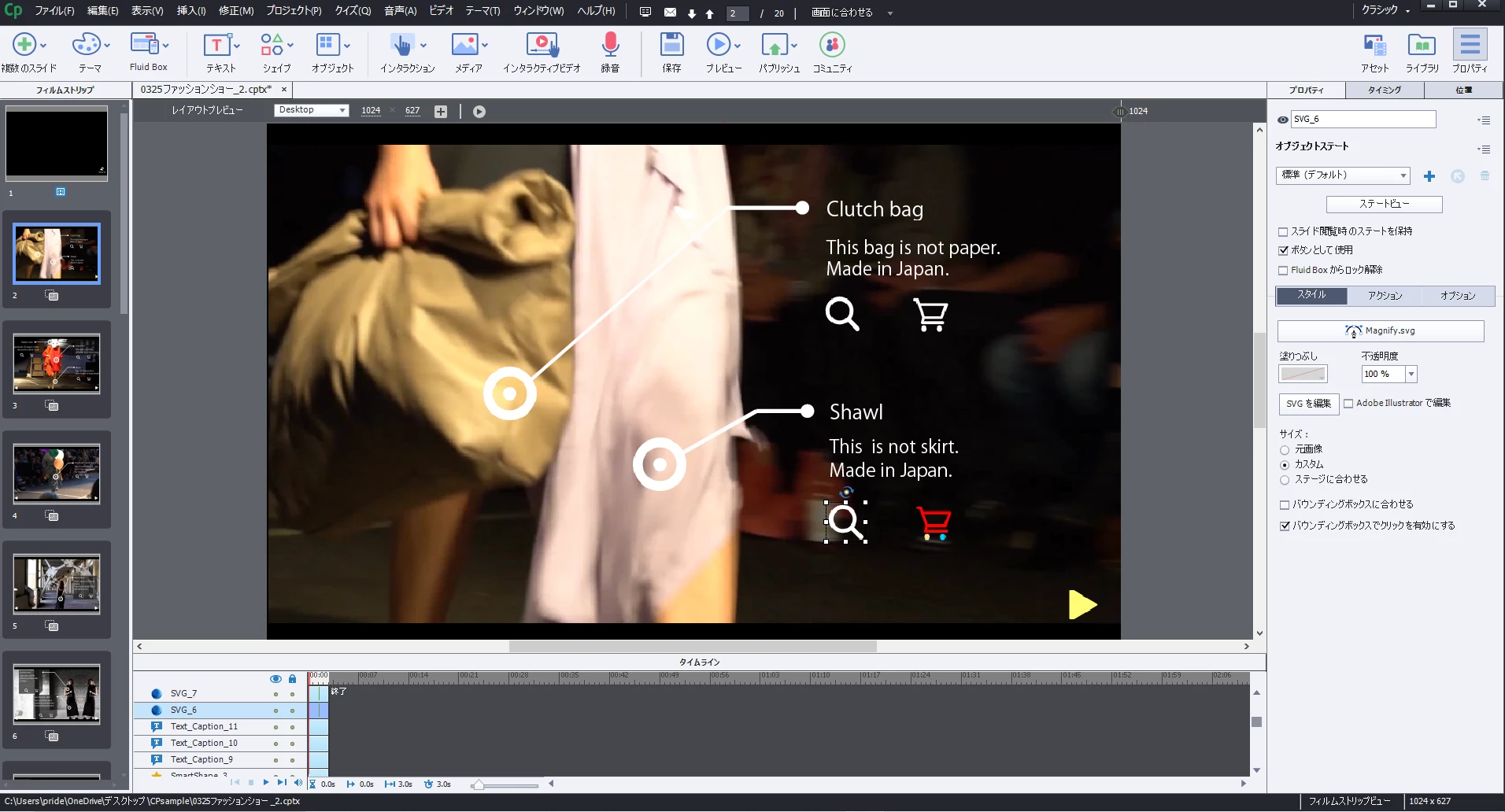Click the Interactive Video icon
Viewport: 1505px width, 812px height.
click(542, 45)
